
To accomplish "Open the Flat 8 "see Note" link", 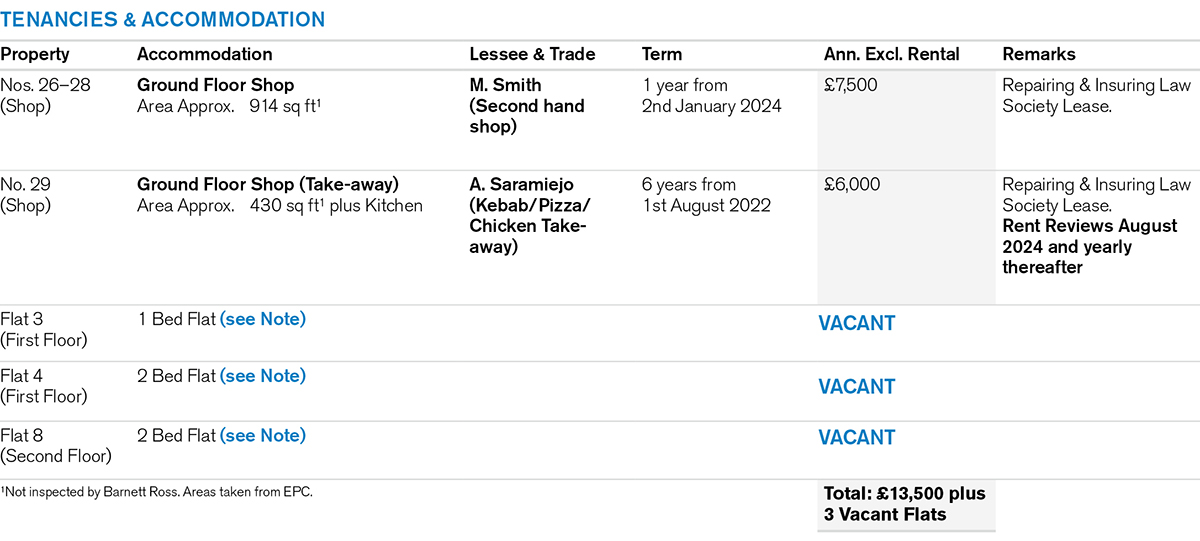I will [x=263, y=435].
